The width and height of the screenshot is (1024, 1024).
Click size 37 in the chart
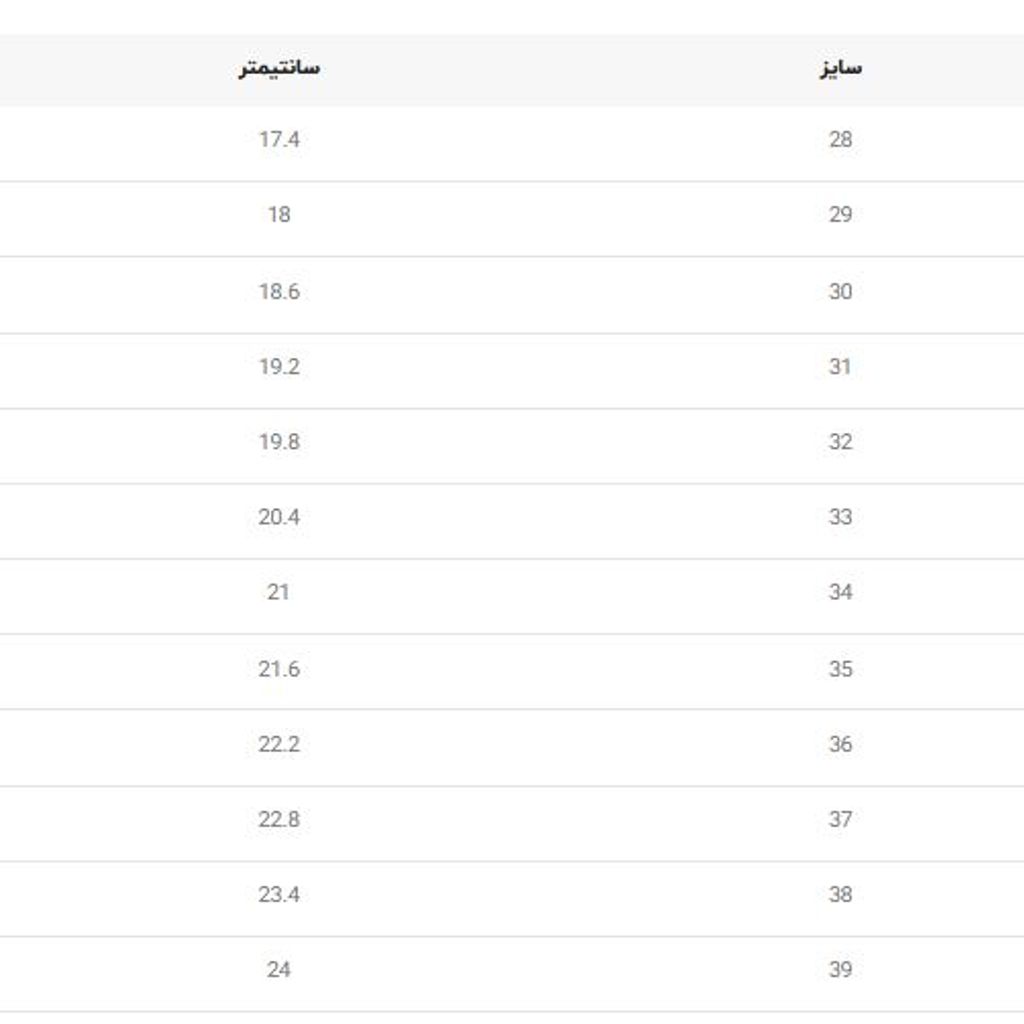tap(840, 819)
